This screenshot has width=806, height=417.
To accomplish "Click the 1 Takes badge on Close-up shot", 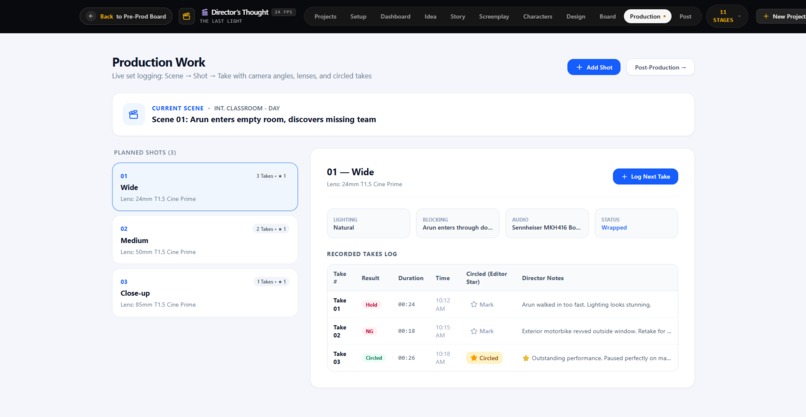I will point(271,282).
